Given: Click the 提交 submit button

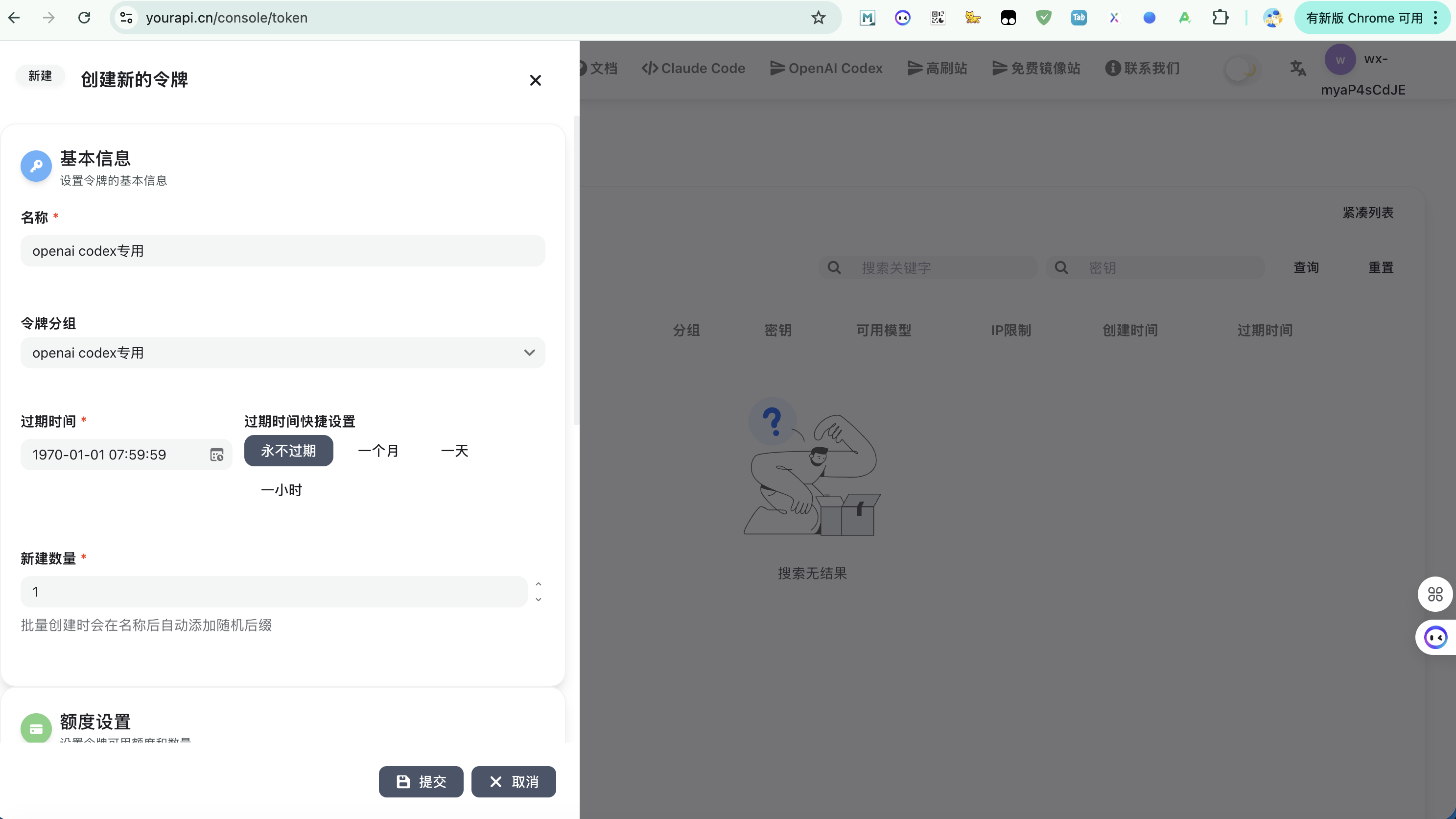Looking at the screenshot, I should tap(421, 782).
